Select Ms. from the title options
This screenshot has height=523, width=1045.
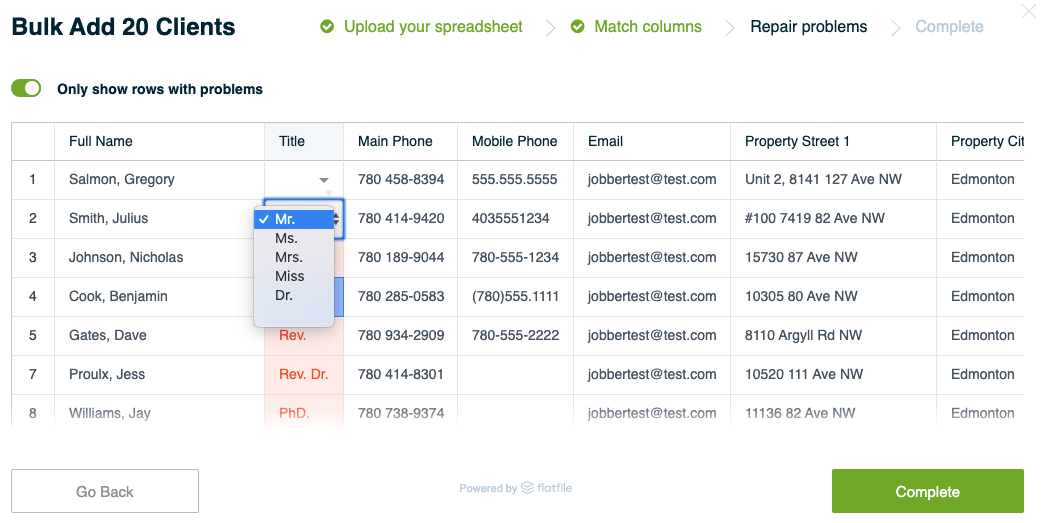point(294,239)
